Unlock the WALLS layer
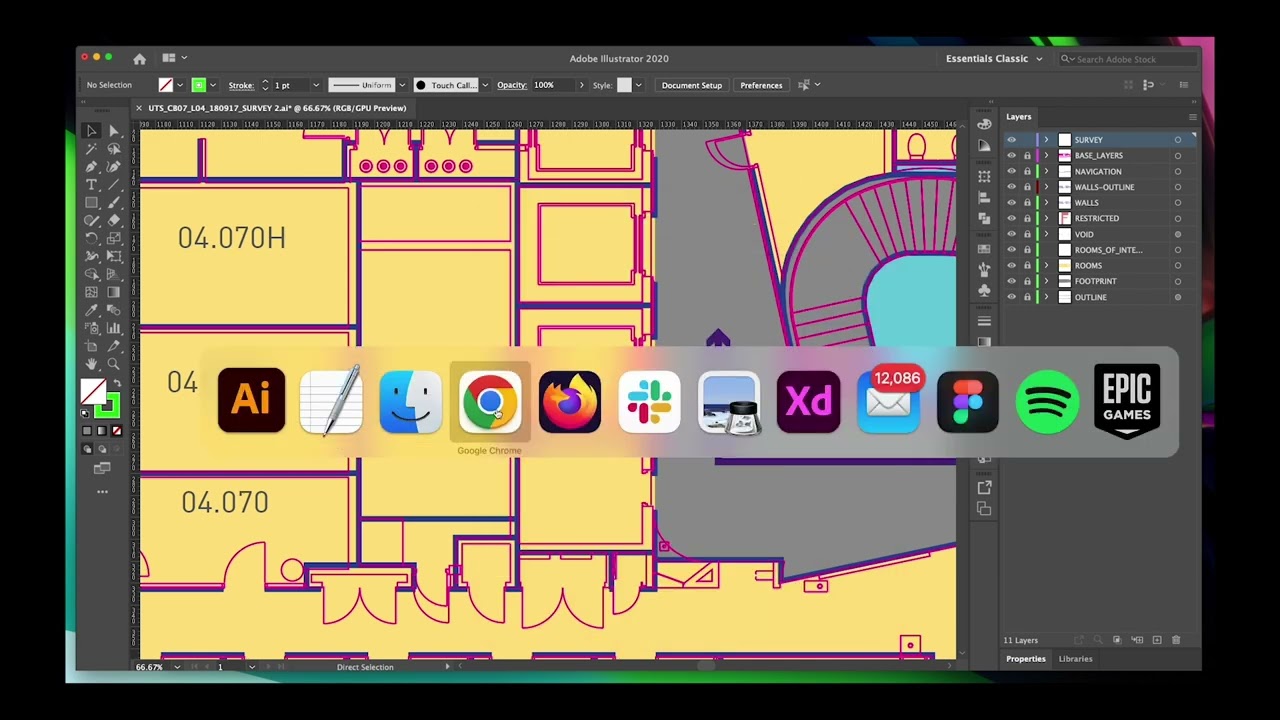The height and width of the screenshot is (720, 1280). pyautogui.click(x=1027, y=202)
